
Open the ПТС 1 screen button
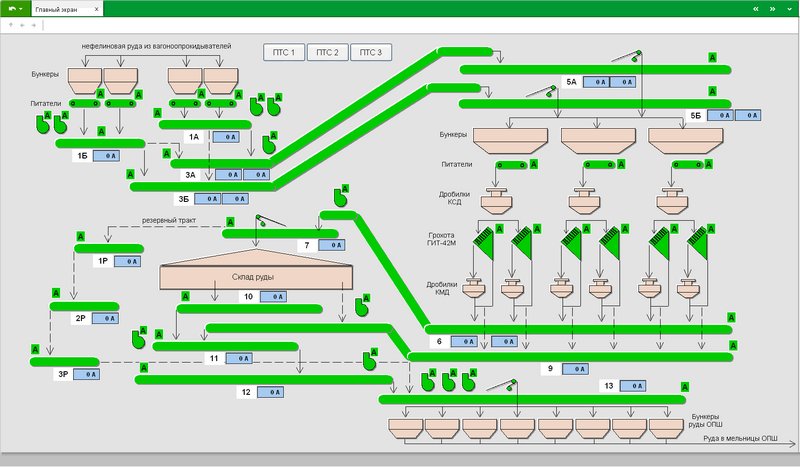click(284, 52)
